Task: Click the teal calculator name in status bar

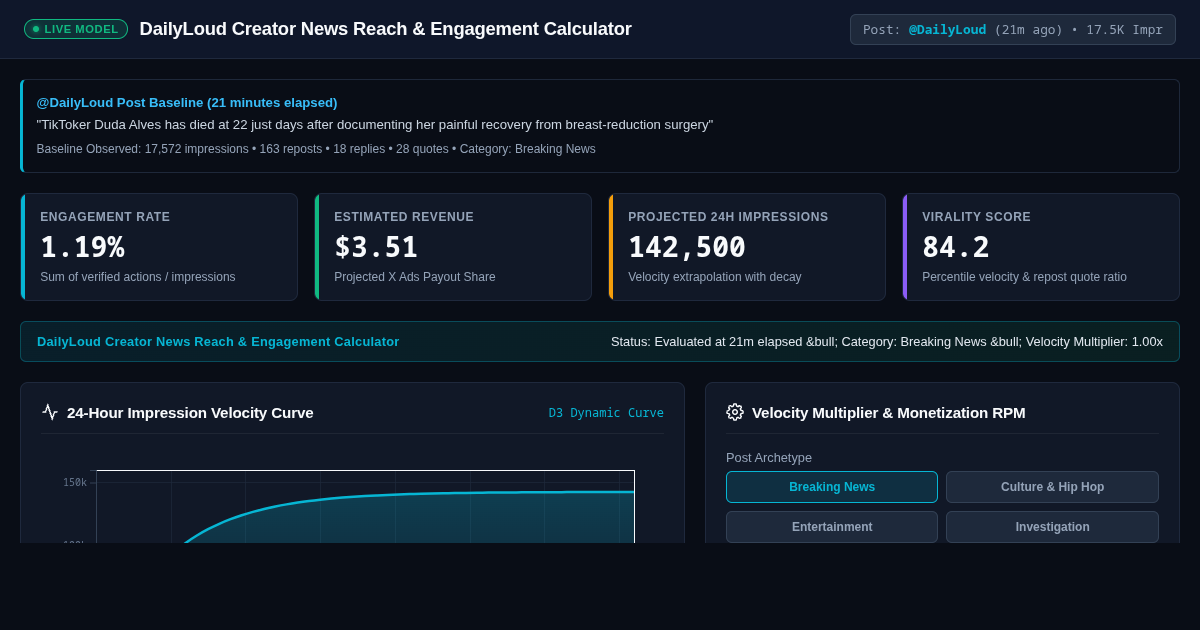Action: (218, 341)
